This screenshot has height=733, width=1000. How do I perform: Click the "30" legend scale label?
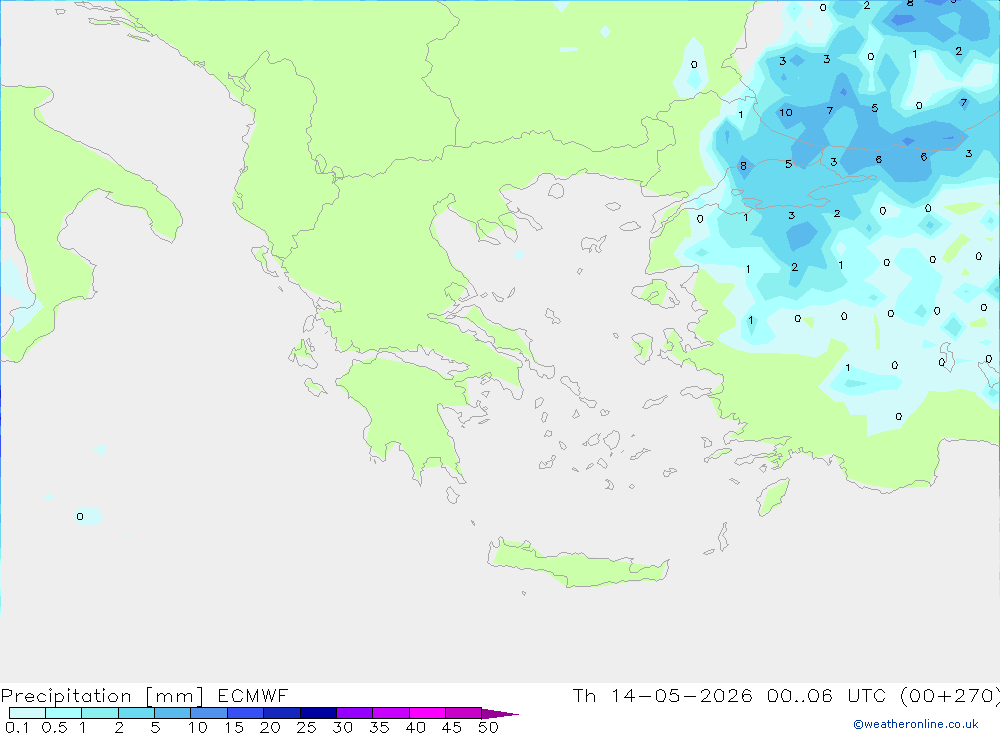click(343, 727)
